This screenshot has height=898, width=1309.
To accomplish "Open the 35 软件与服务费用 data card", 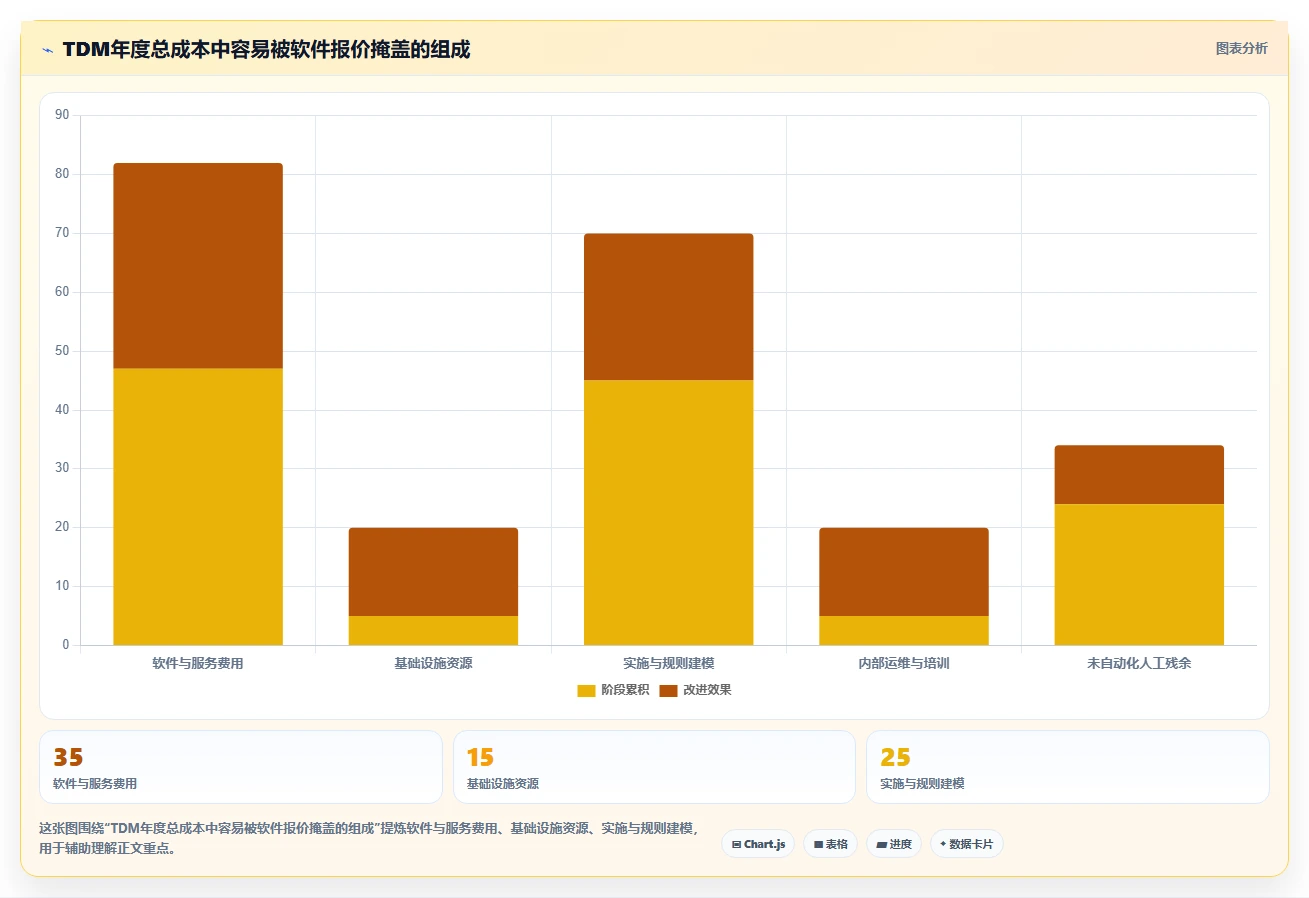I will pos(241,767).
